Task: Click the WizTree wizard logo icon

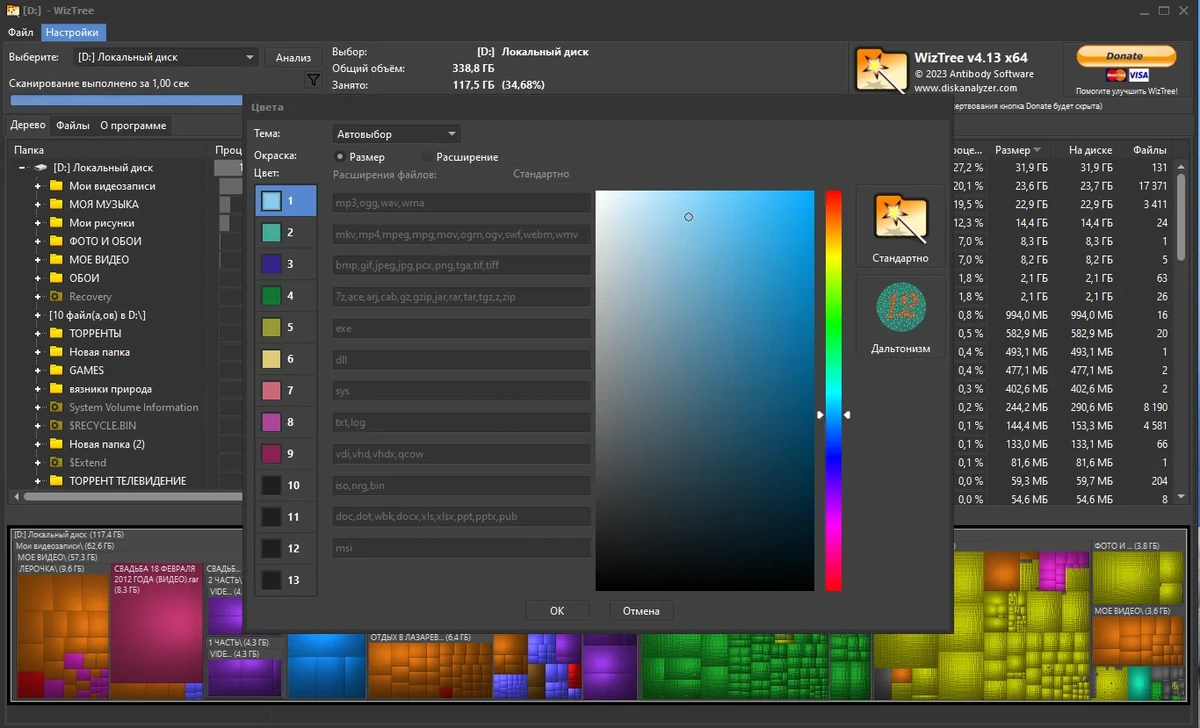Action: click(880, 72)
